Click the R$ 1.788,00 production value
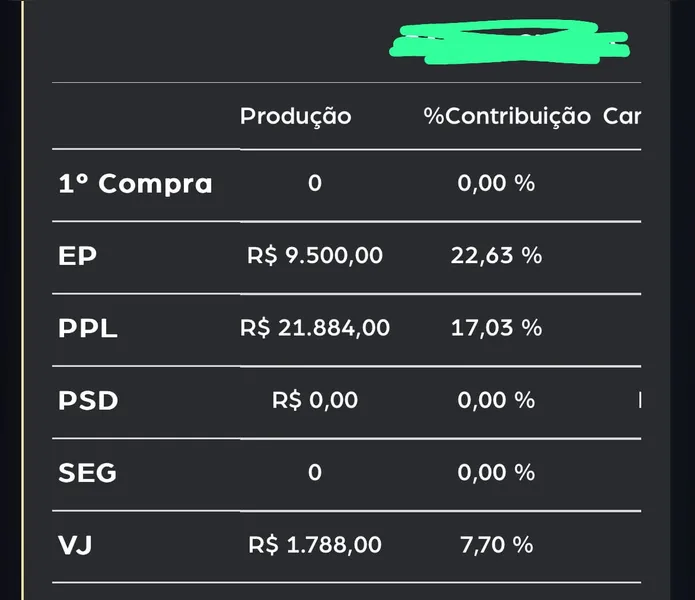This screenshot has height=600, width=695. tap(315, 545)
